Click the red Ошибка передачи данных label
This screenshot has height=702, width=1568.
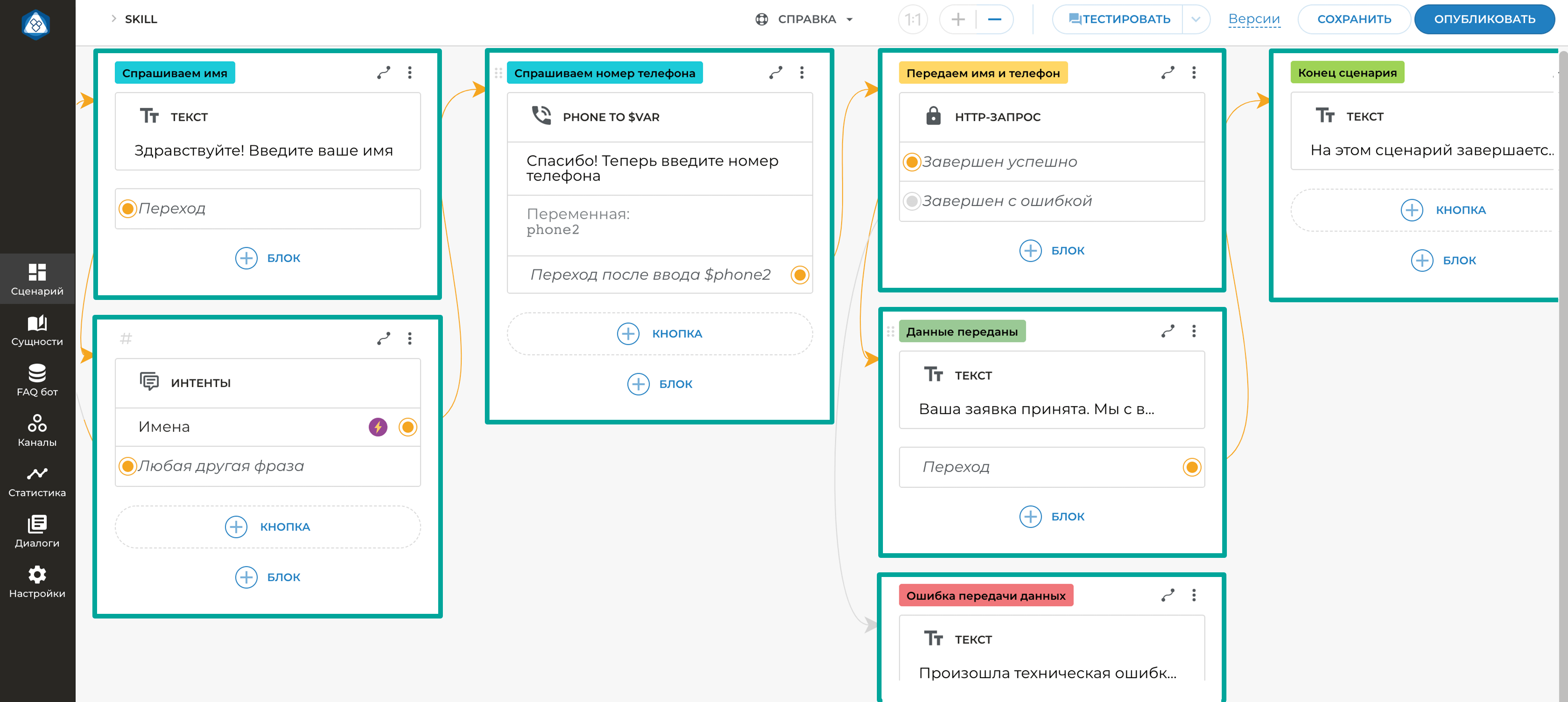point(986,596)
